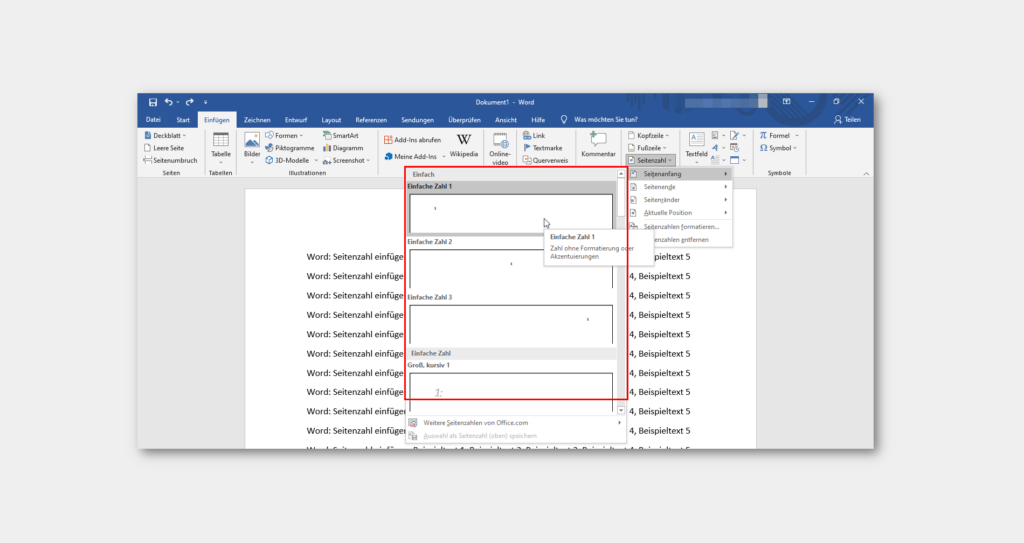
Task: Open the Fußzeile dropdown
Action: tap(651, 148)
